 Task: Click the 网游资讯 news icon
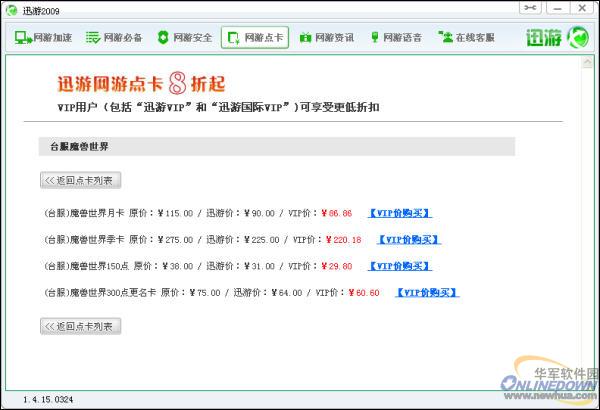[306, 38]
